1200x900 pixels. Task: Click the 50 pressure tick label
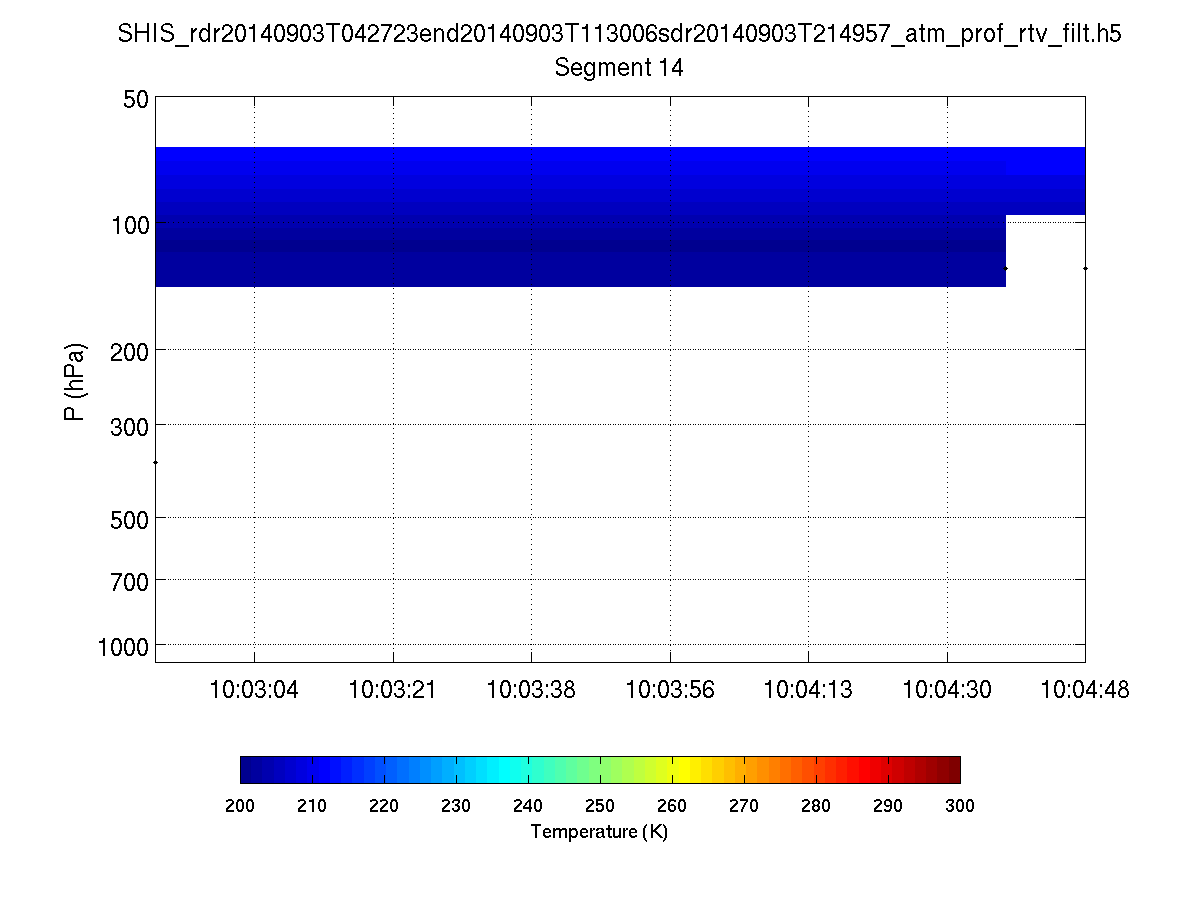point(137,99)
